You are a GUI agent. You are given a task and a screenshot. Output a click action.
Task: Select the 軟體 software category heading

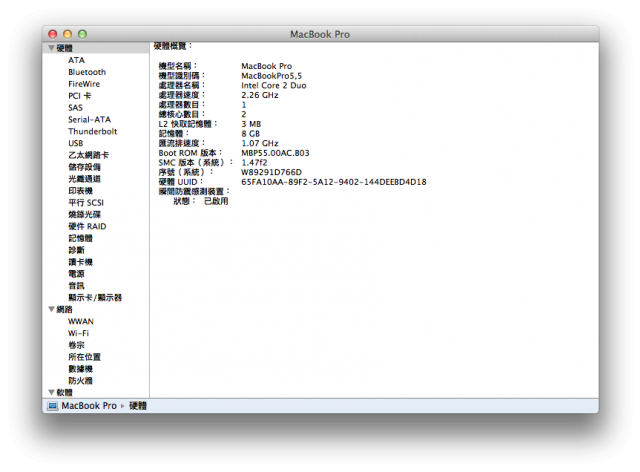pos(64,392)
